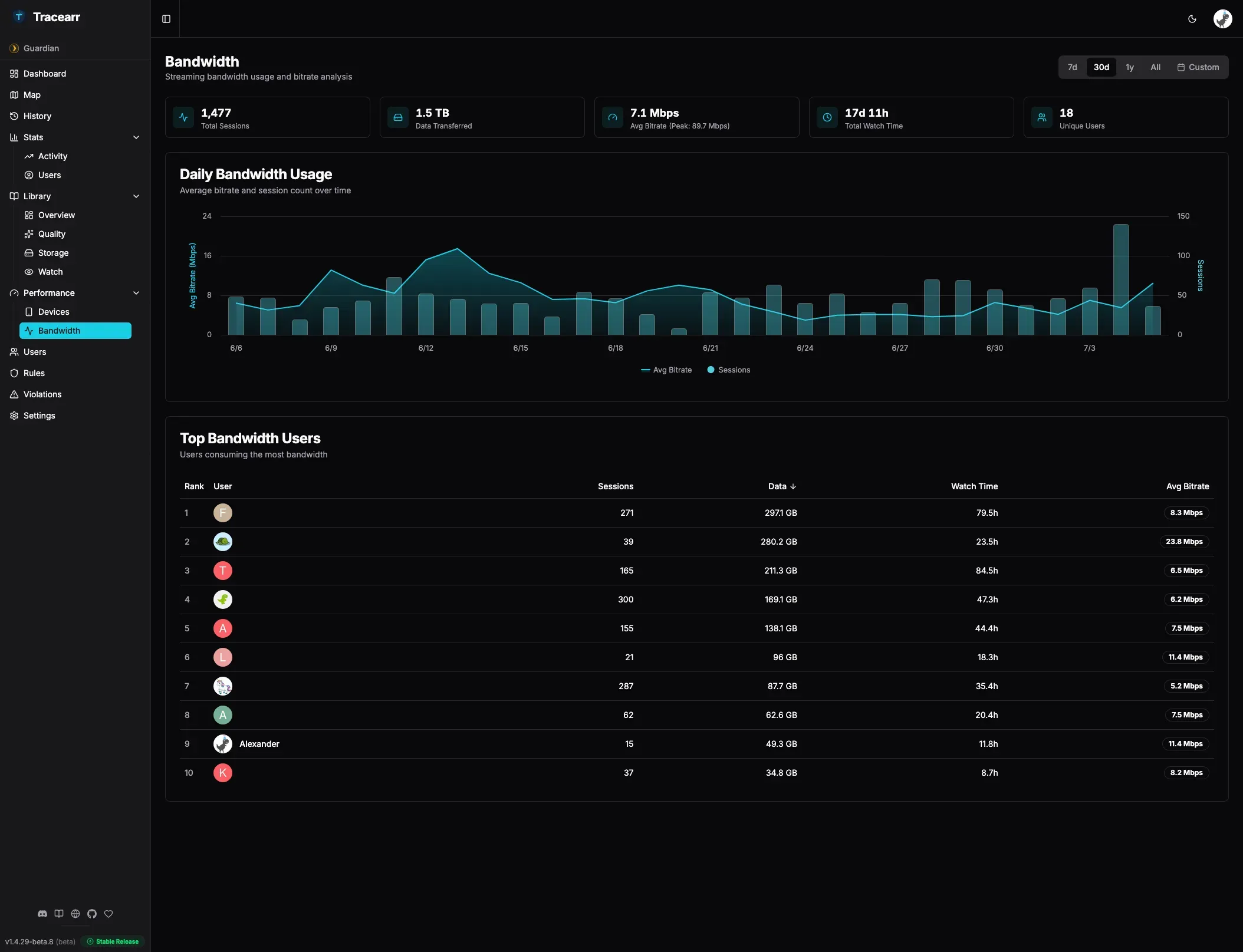The height and width of the screenshot is (952, 1243).
Task: Click the Data Transferred drive icon
Action: [398, 117]
